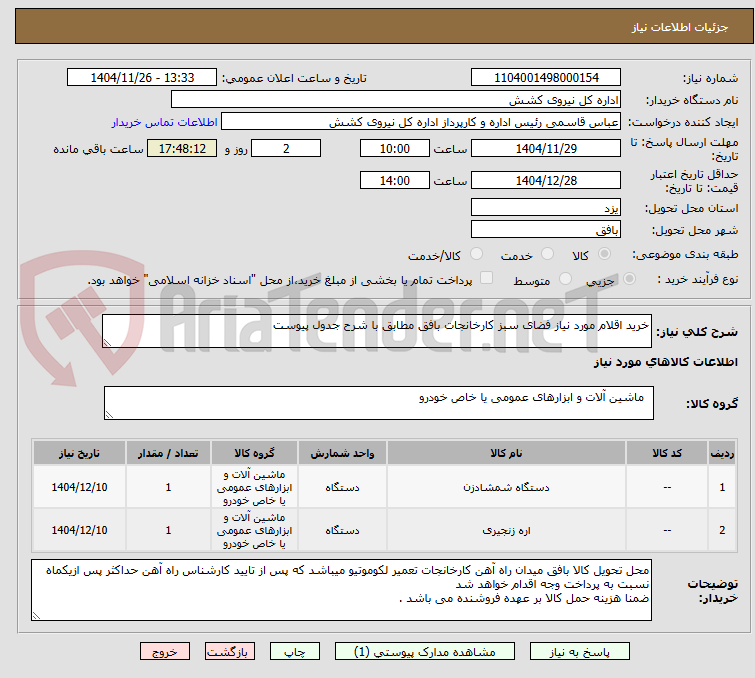Click the page header 'جزئیات اطلاعات نیاز'

tap(679, 27)
